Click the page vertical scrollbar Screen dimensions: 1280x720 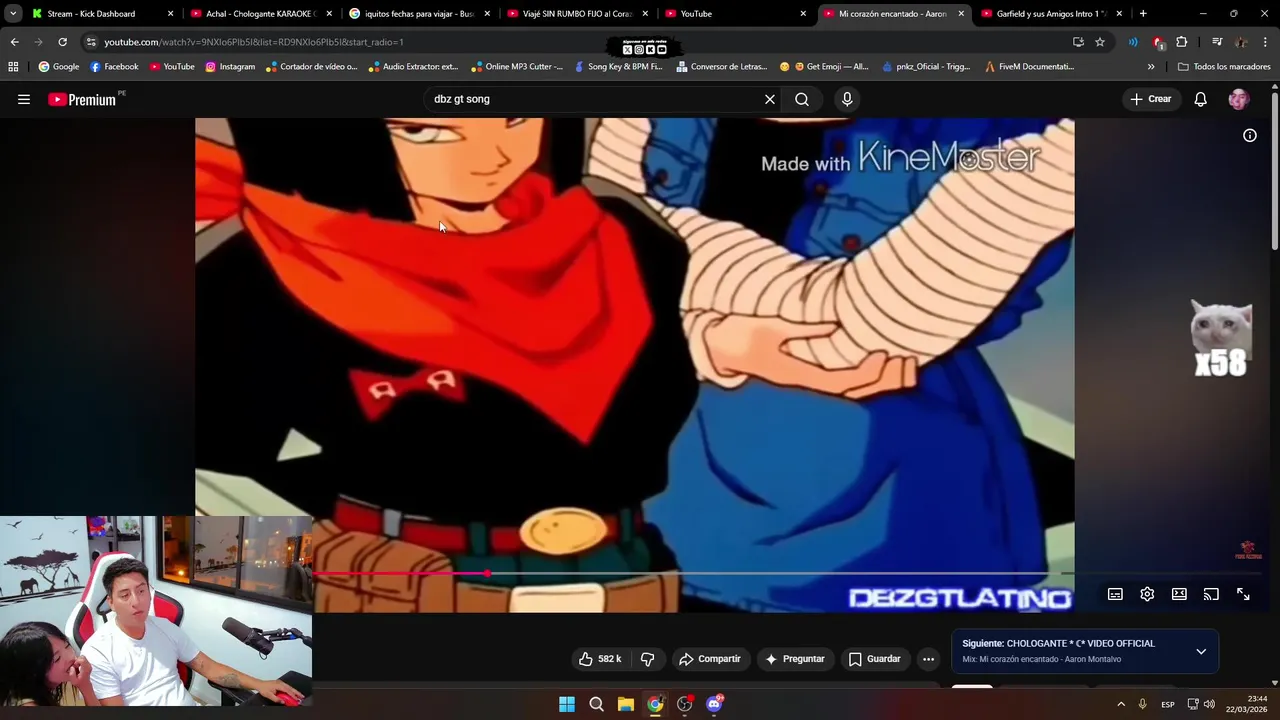[1275, 170]
